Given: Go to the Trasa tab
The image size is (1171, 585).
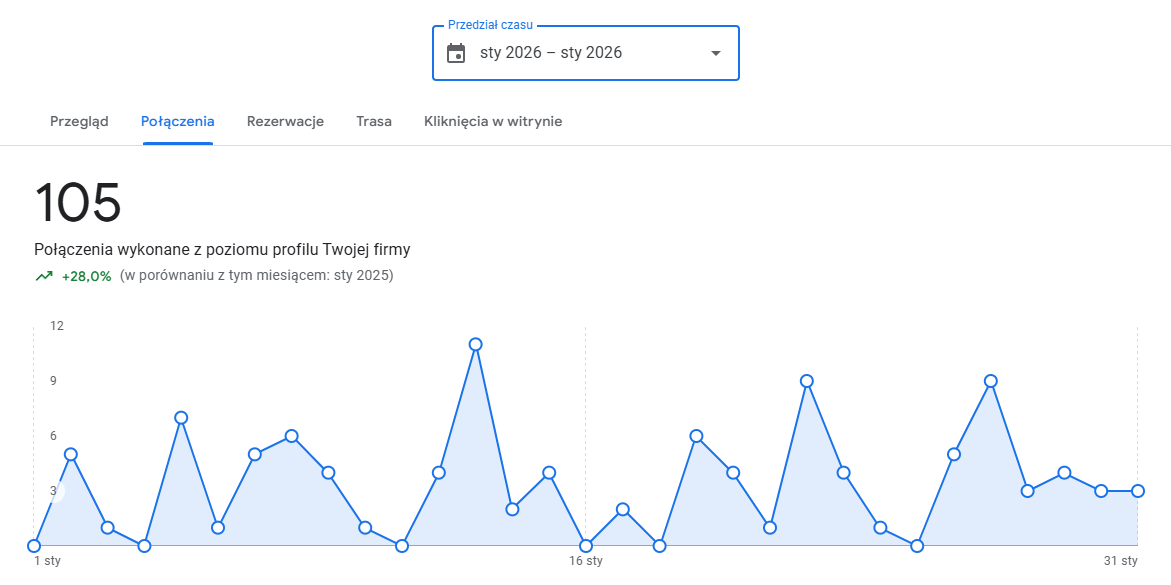Looking at the screenshot, I should point(374,121).
